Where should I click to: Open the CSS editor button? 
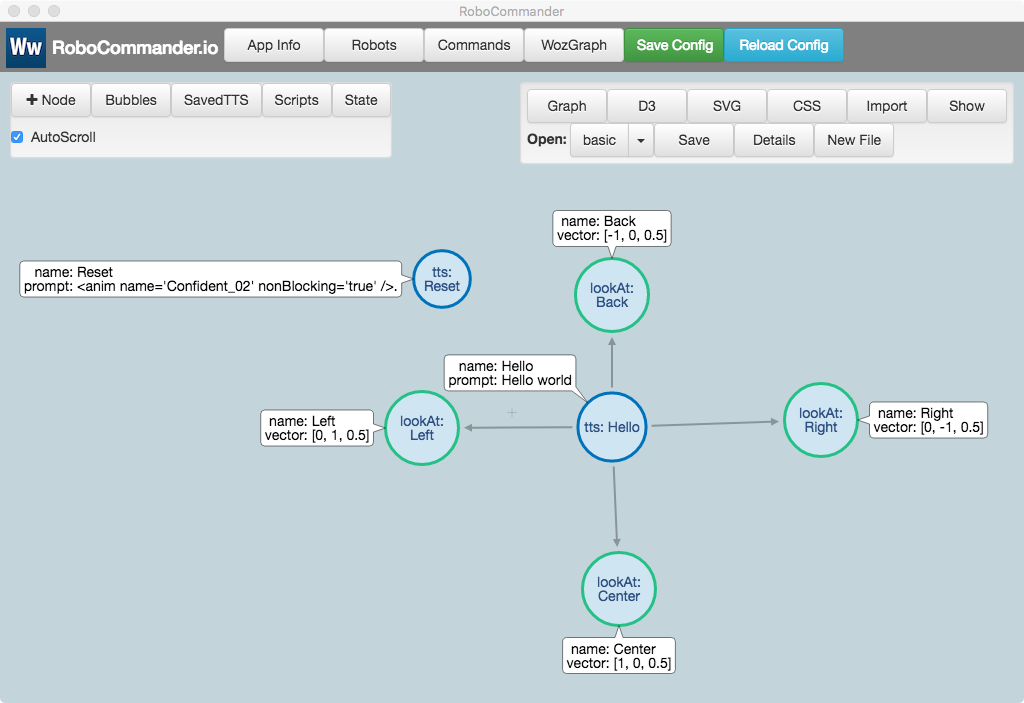[807, 106]
